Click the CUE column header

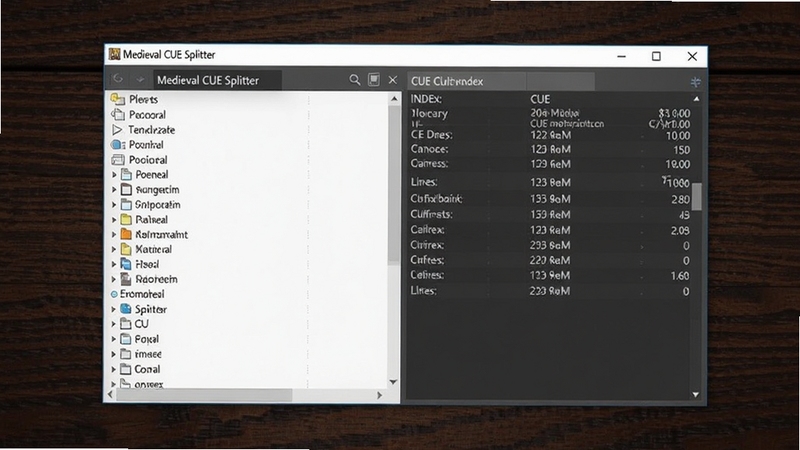[540, 99]
